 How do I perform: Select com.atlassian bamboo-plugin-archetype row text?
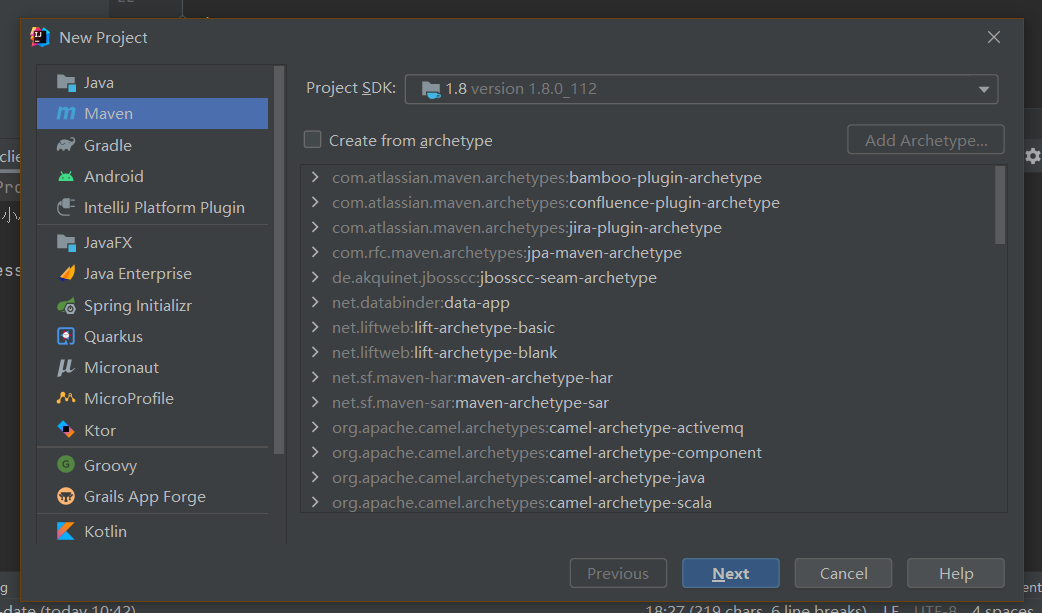(547, 178)
